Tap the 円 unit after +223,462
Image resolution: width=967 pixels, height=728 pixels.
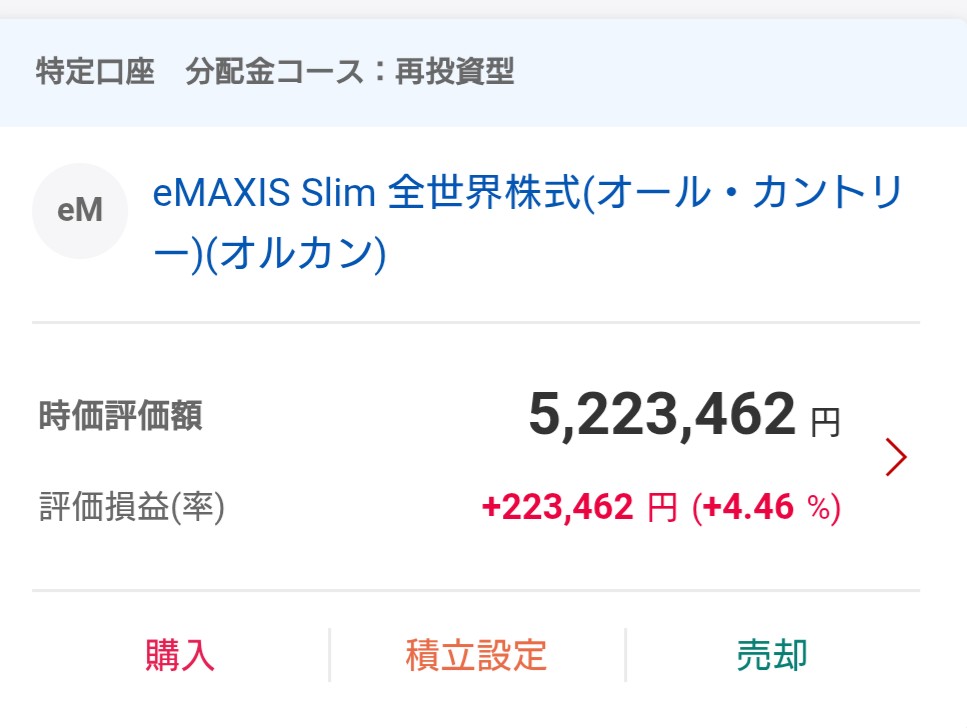pos(663,508)
